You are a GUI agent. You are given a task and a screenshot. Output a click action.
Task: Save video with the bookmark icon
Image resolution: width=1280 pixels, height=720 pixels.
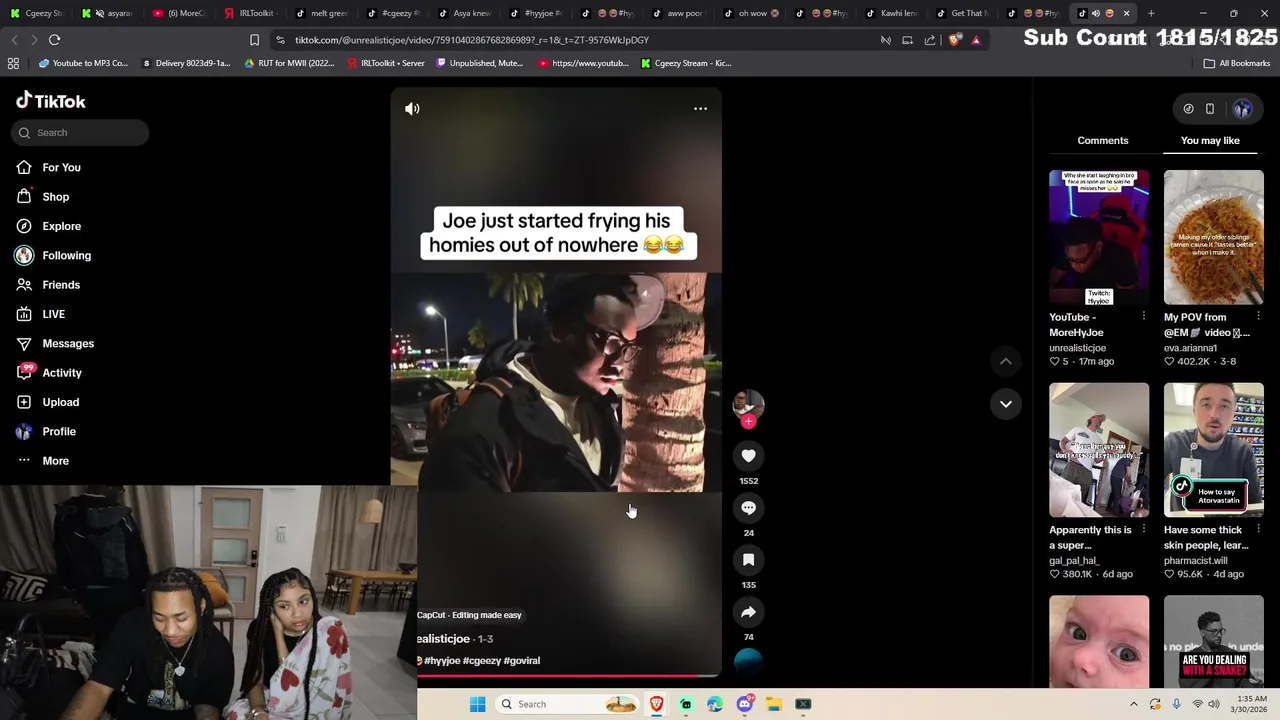[x=748, y=560]
